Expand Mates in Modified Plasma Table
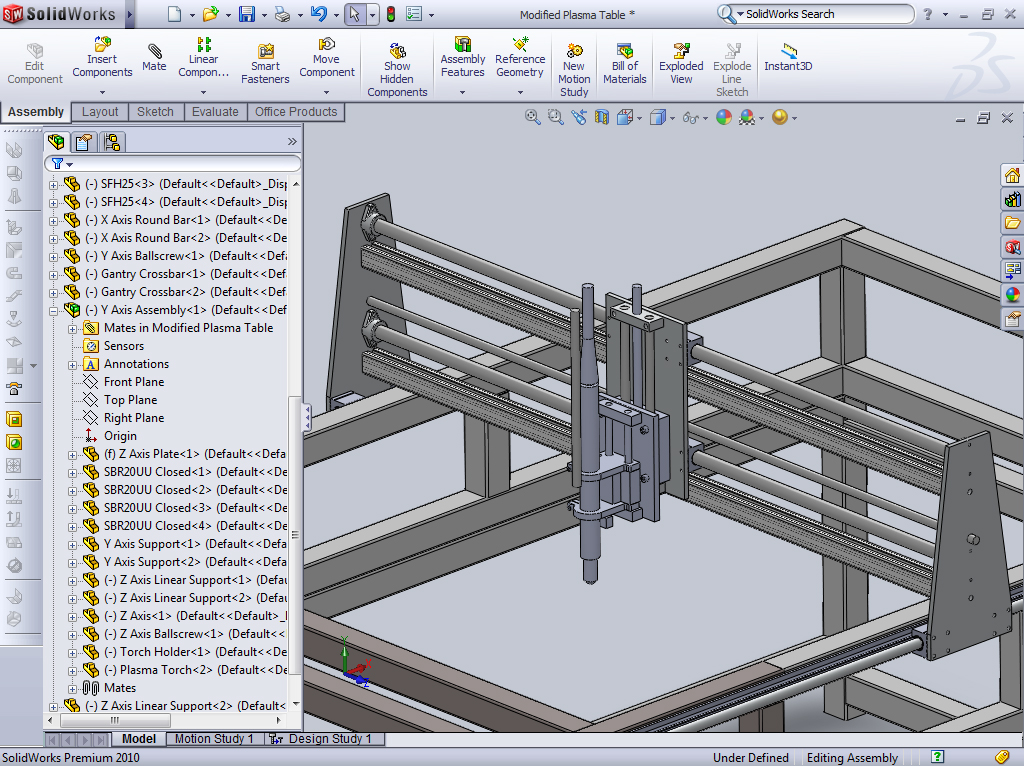This screenshot has width=1024, height=766. tap(72, 328)
